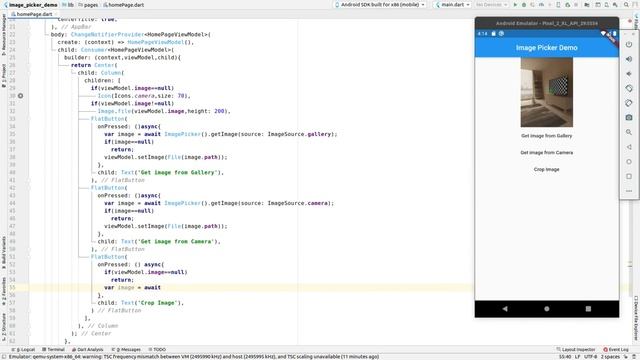This screenshot has width=640, height=360.
Task: Open the Messages tool window tab
Action: [126, 350]
